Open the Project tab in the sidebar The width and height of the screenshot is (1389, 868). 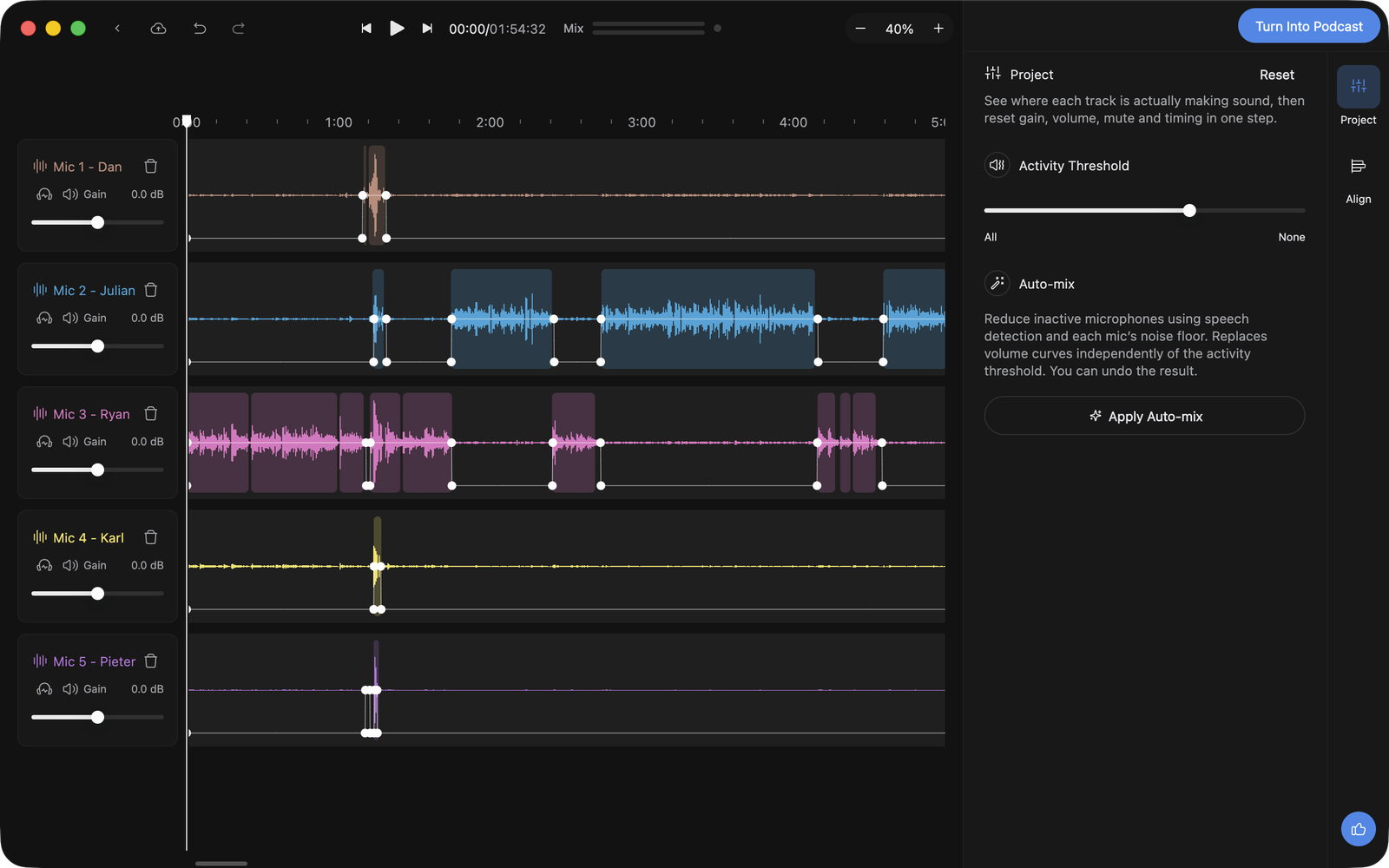click(1358, 96)
